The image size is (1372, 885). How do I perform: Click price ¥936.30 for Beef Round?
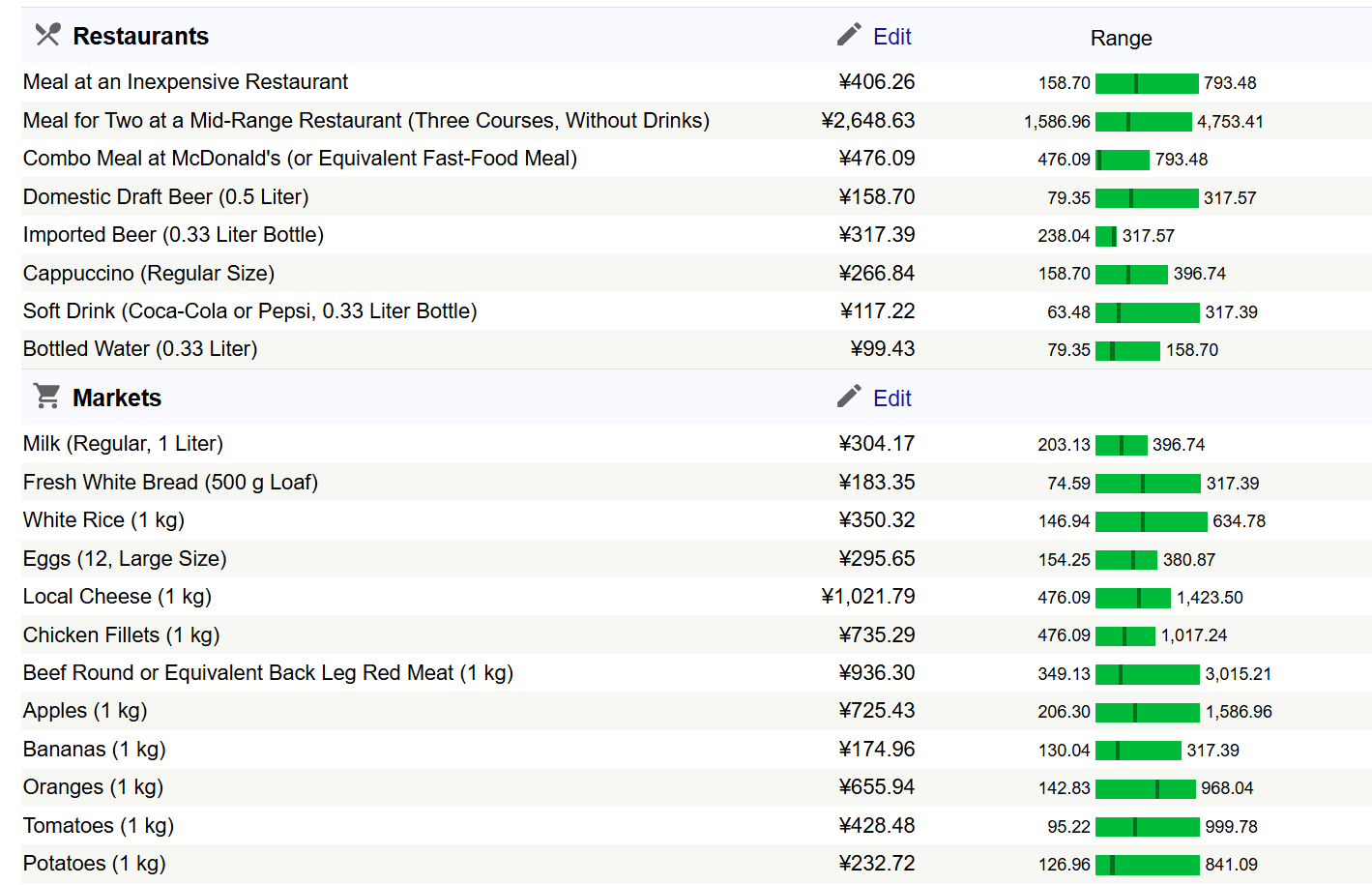coord(877,673)
